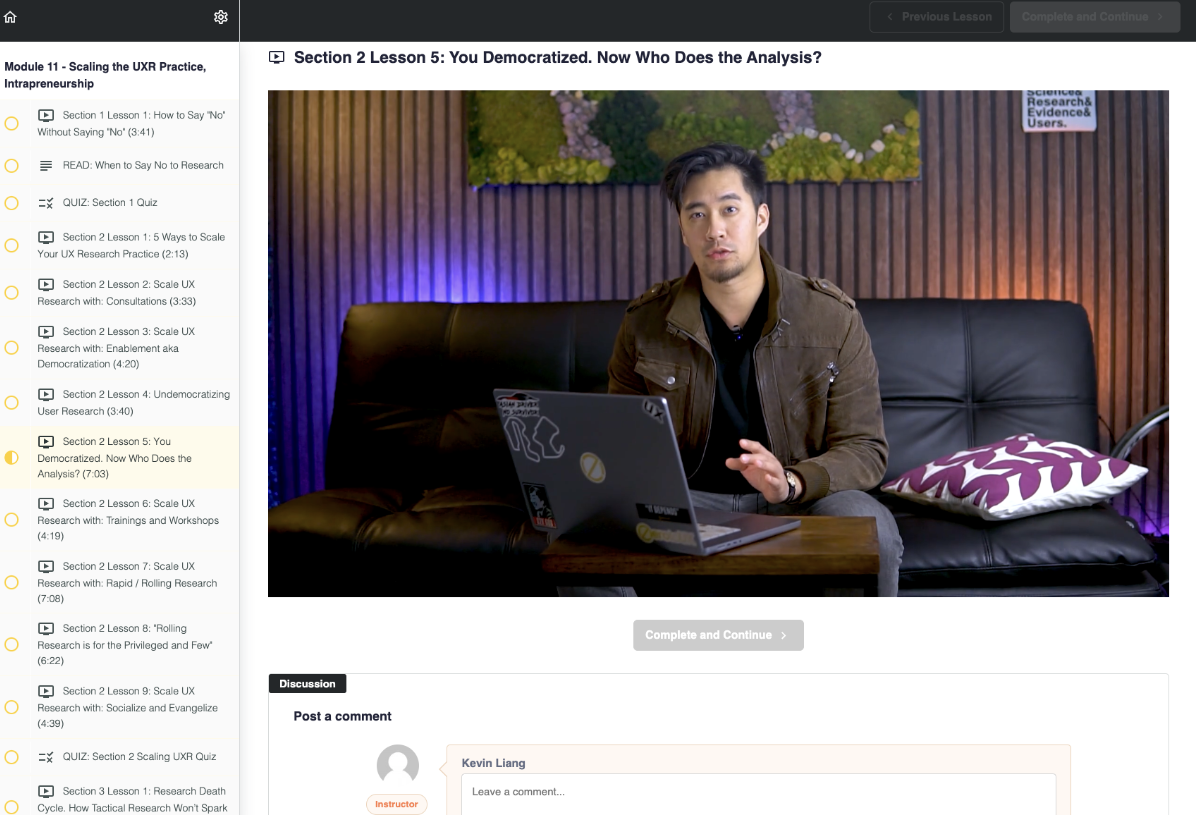Click video icon for Section 2 Lesson 8
This screenshot has width=1196, height=816.
point(46,628)
